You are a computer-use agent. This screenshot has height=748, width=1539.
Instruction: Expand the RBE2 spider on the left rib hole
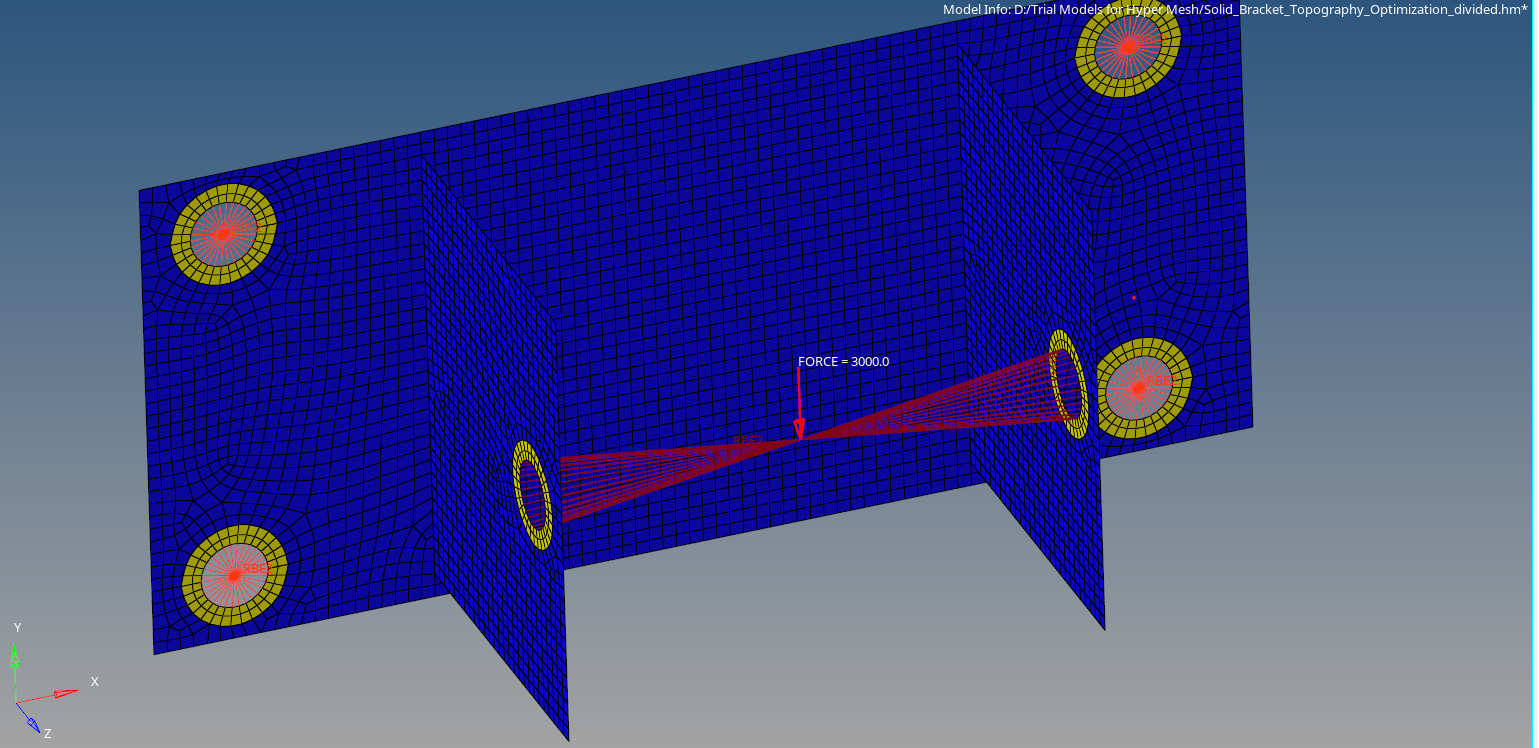[x=532, y=493]
